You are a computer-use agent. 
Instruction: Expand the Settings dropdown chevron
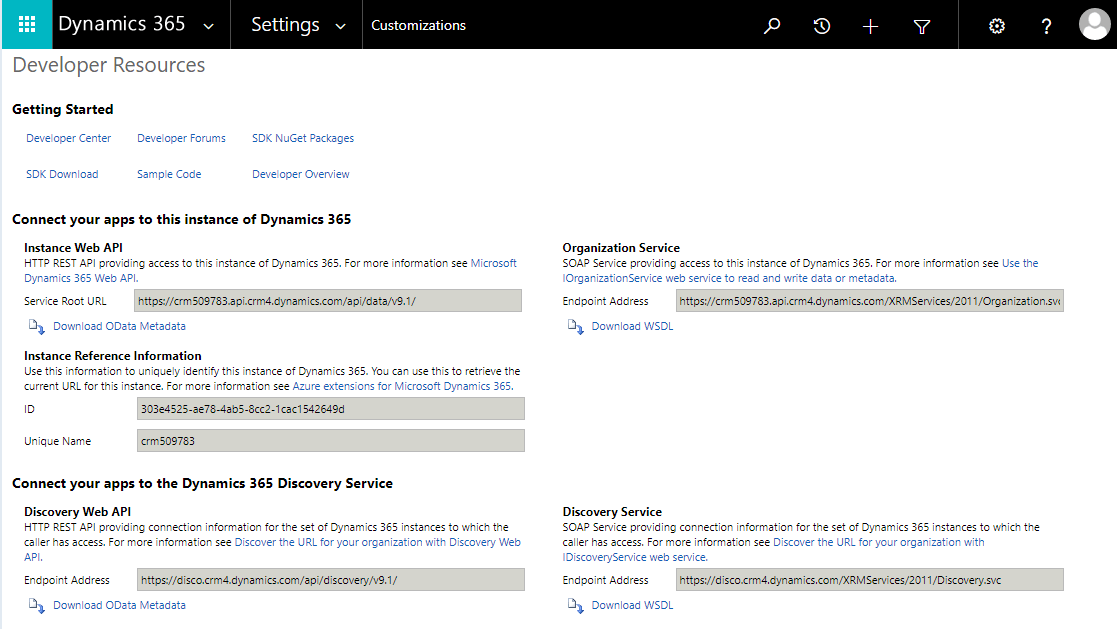[x=341, y=26]
